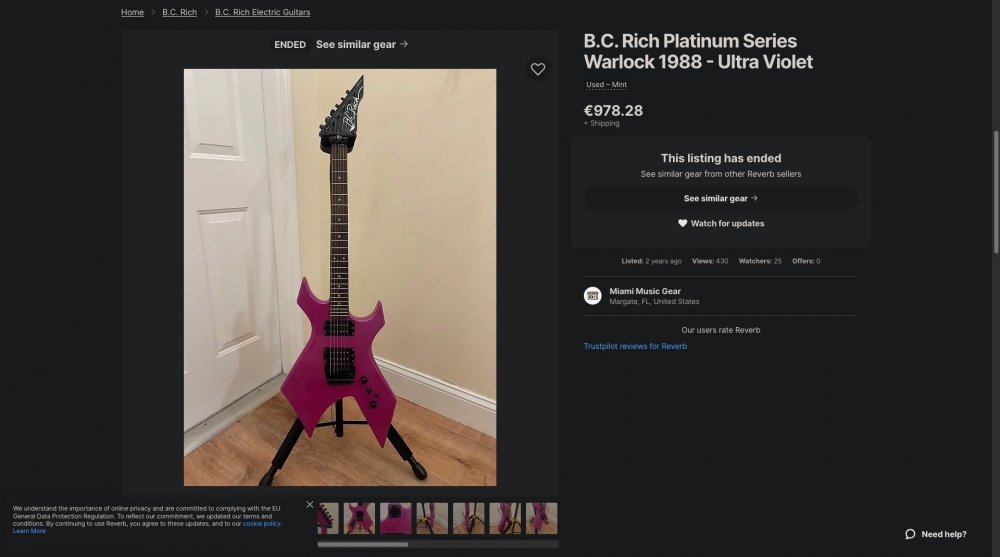Image resolution: width=1000 pixels, height=557 pixels.
Task: Click the thumbnail strip horizontal scrollbar
Action: coord(362,544)
